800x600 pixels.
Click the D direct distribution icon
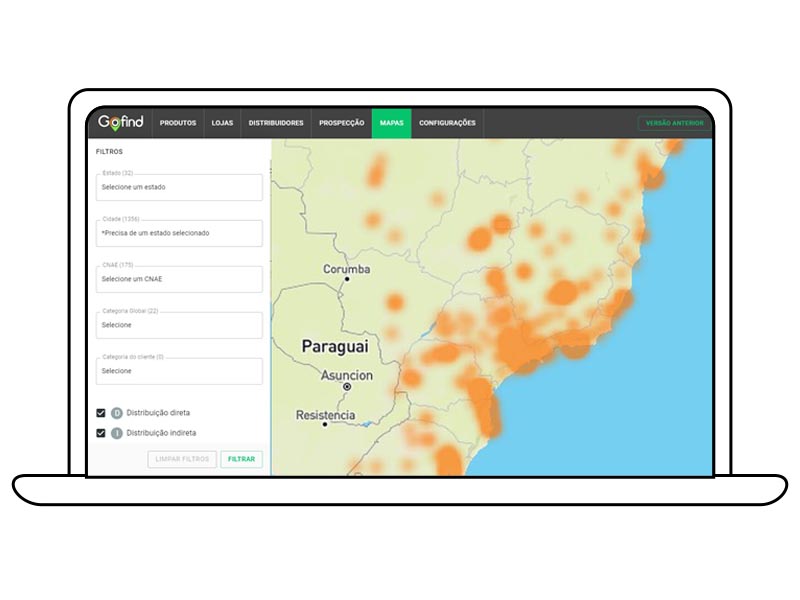pos(117,413)
